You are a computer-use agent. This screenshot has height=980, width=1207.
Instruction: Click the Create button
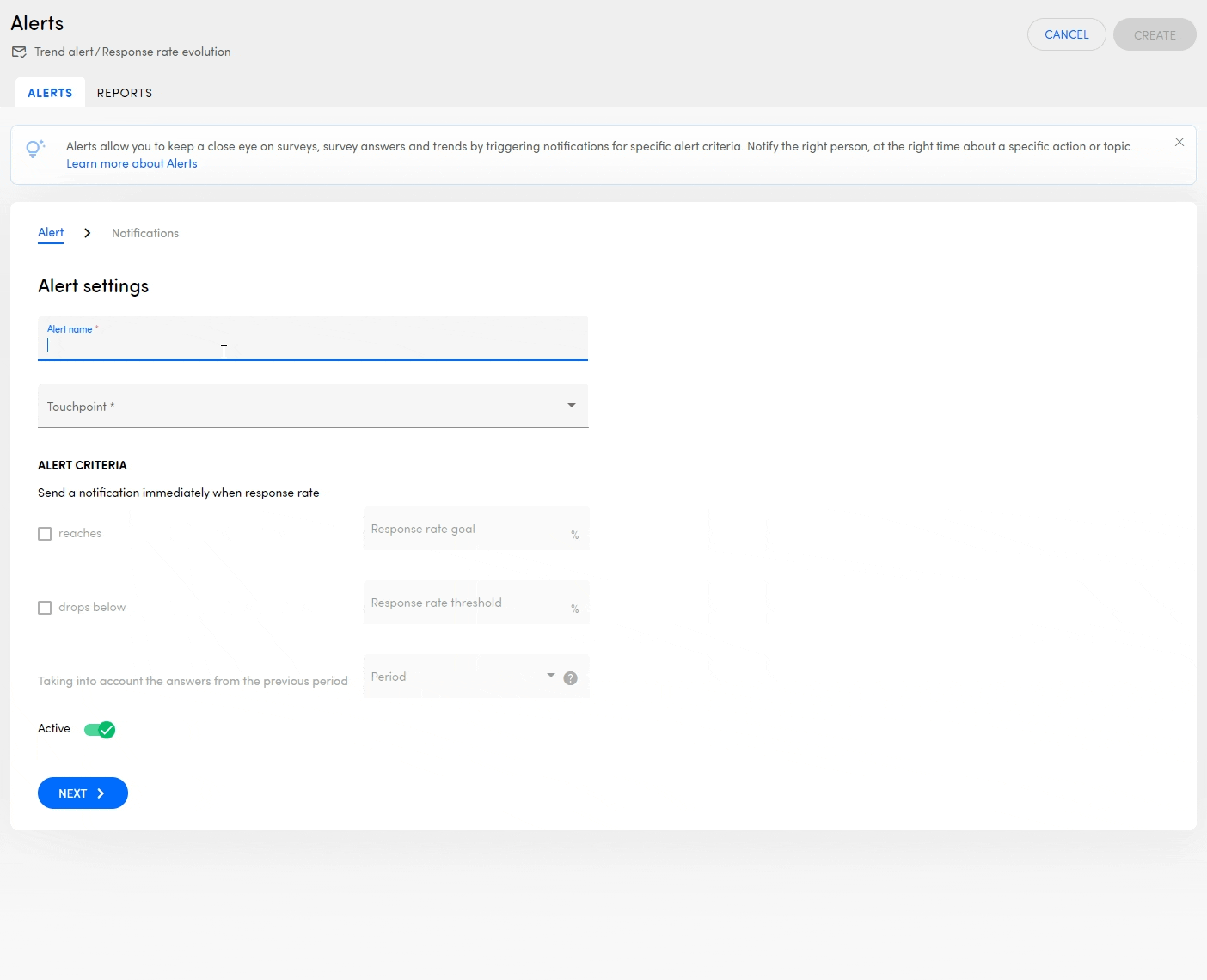tap(1154, 35)
